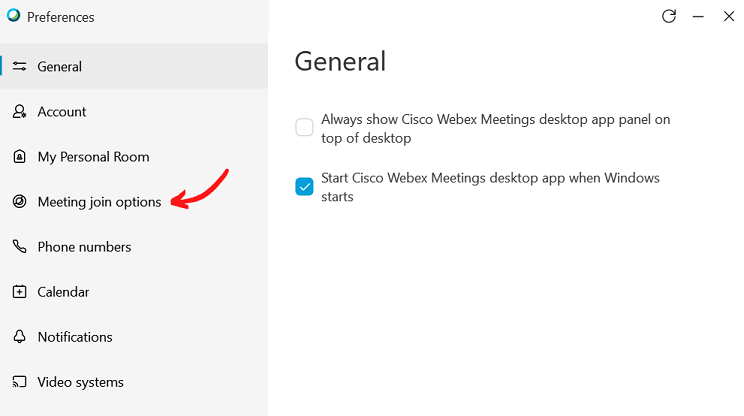Click the Meeting join options circular icon
The image size is (744, 416).
tap(19, 202)
